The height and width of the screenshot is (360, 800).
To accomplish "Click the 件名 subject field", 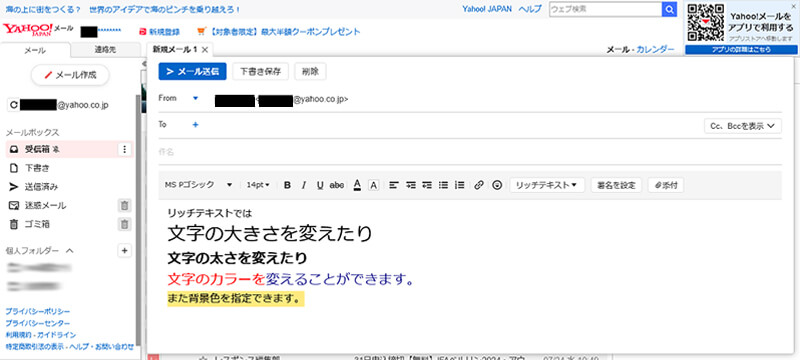I will point(470,152).
